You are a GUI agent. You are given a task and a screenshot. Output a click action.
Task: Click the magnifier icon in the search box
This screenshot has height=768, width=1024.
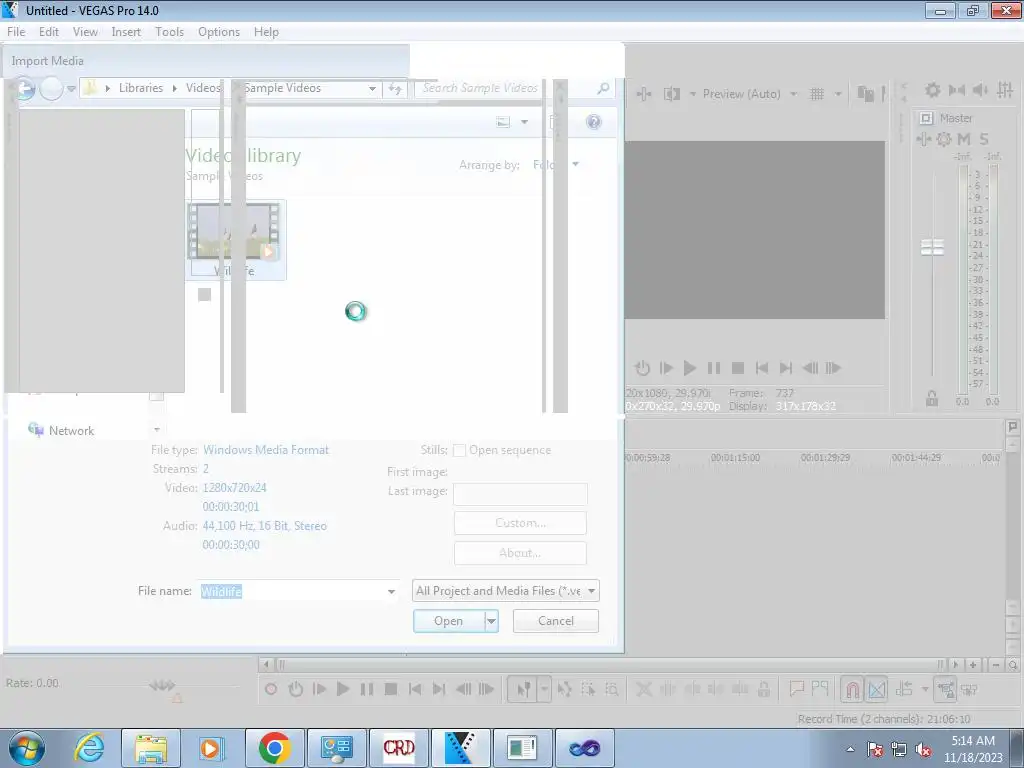[603, 88]
